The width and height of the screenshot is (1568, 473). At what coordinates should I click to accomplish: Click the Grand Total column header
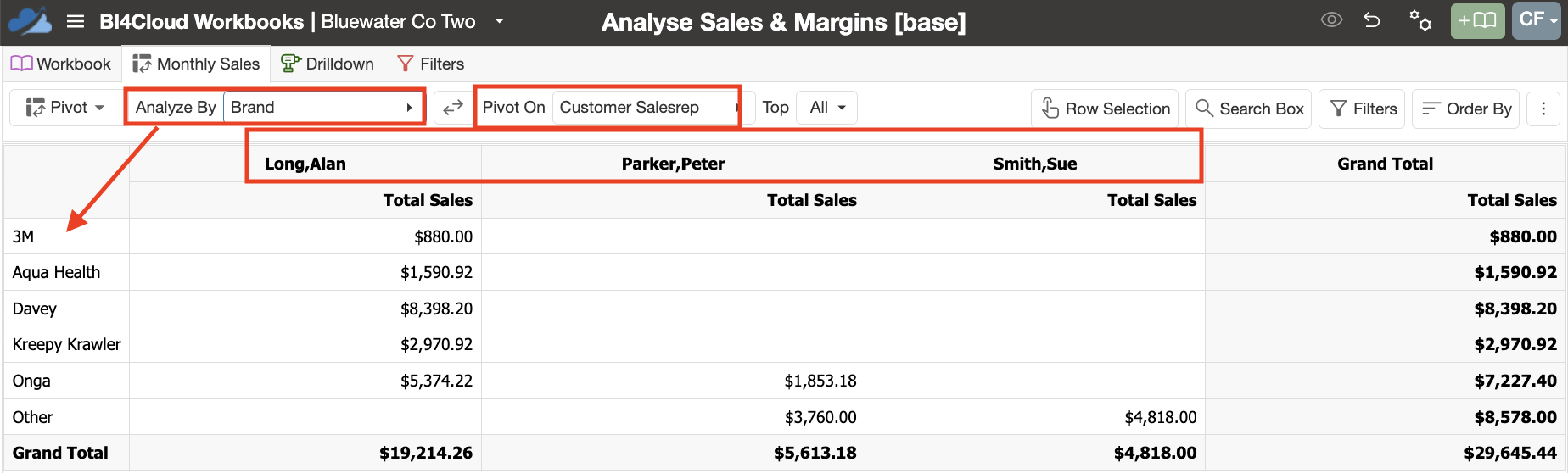coord(1385,164)
